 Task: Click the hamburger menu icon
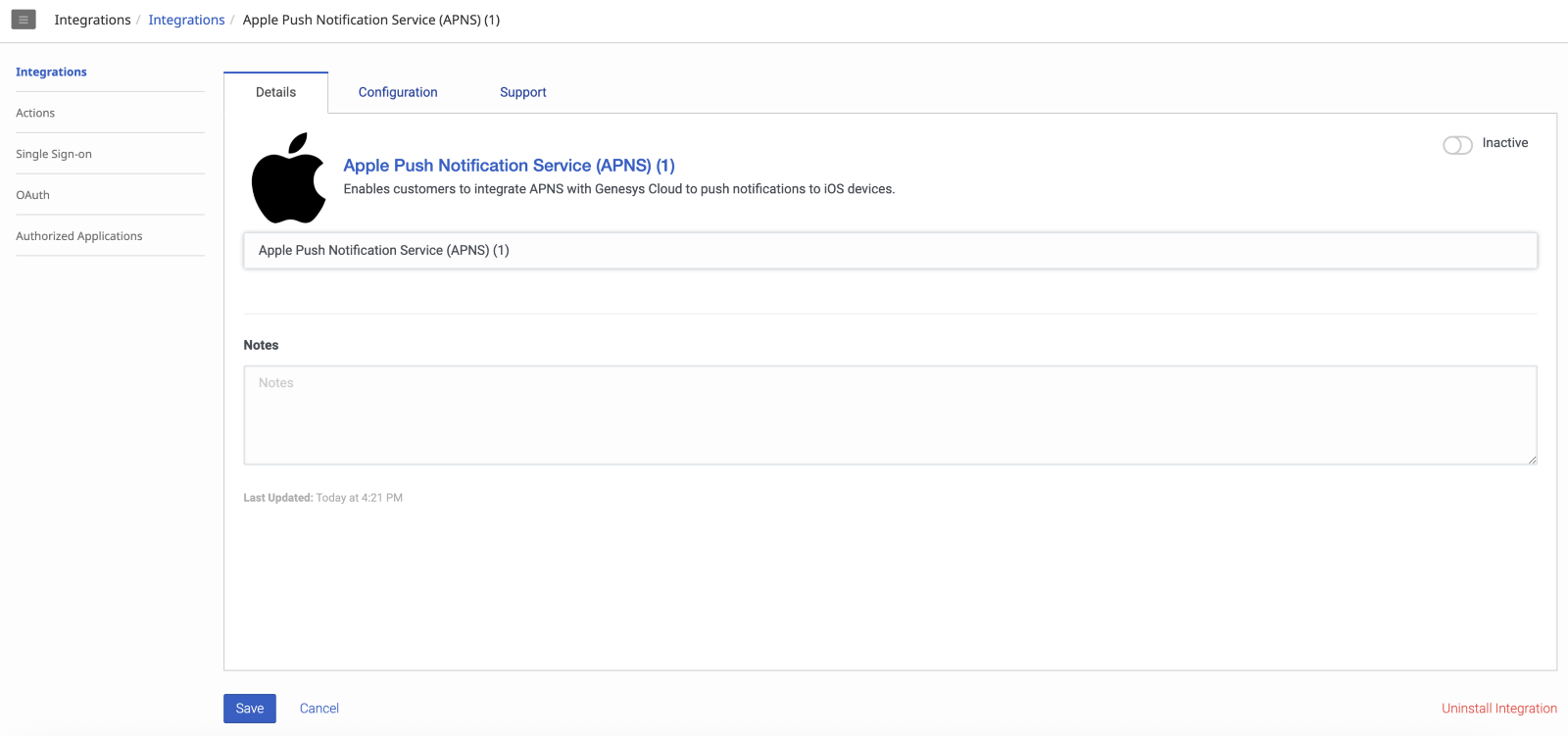pyautogui.click(x=24, y=20)
